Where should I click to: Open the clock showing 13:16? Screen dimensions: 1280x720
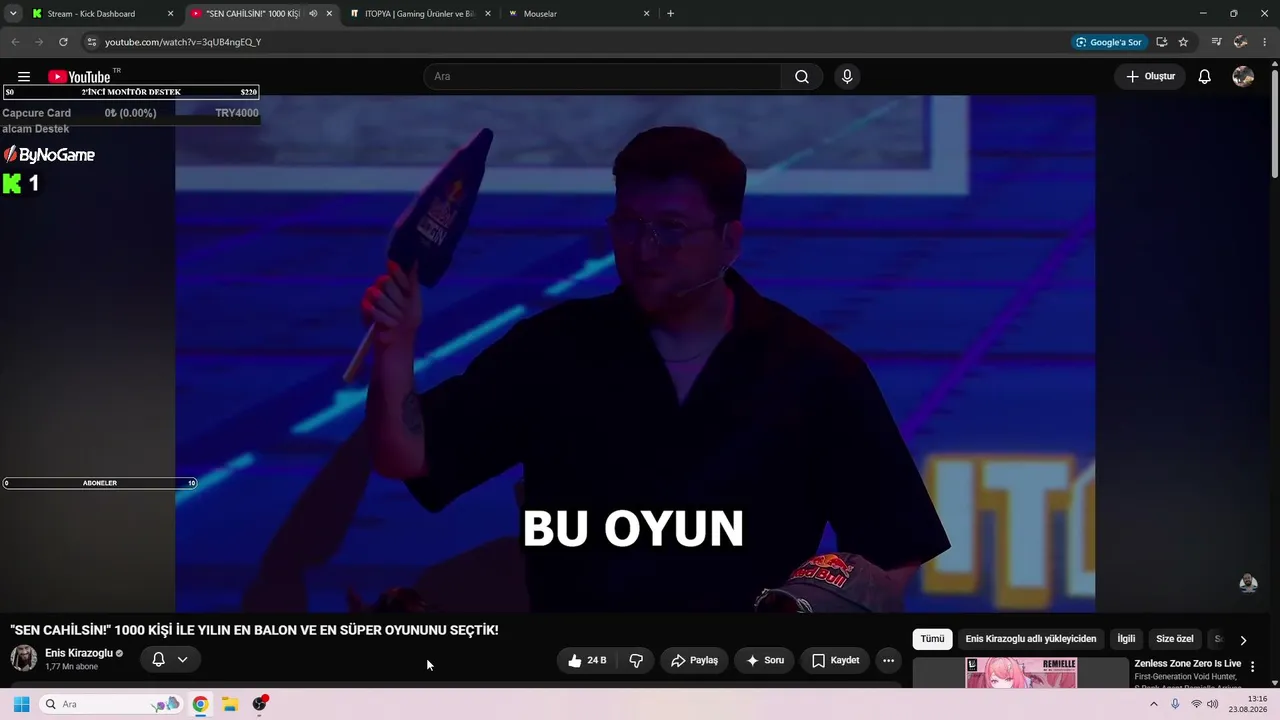(1250, 704)
